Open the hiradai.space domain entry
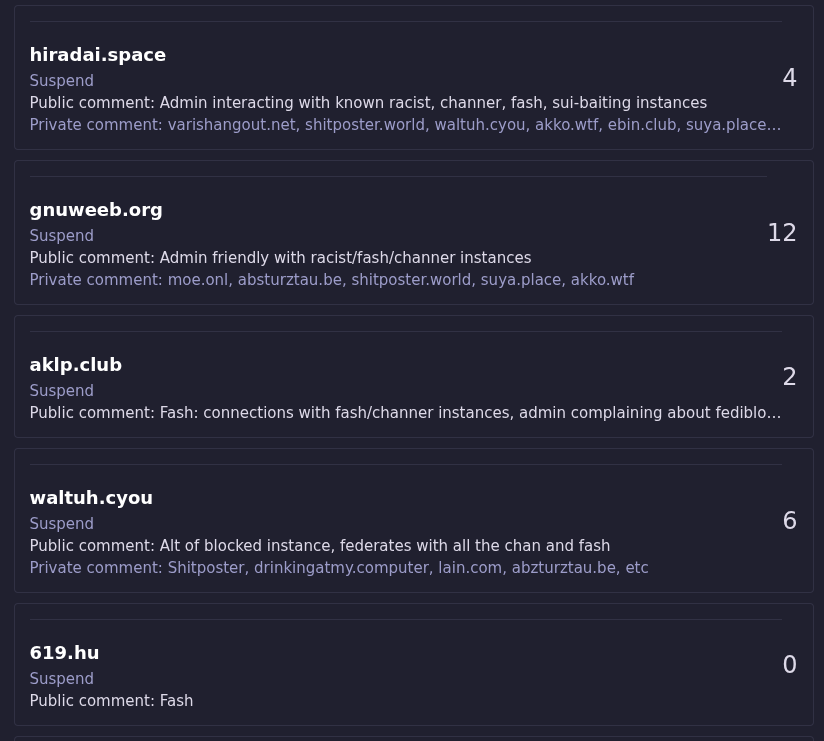Image resolution: width=824 pixels, height=741 pixels. [x=98, y=55]
